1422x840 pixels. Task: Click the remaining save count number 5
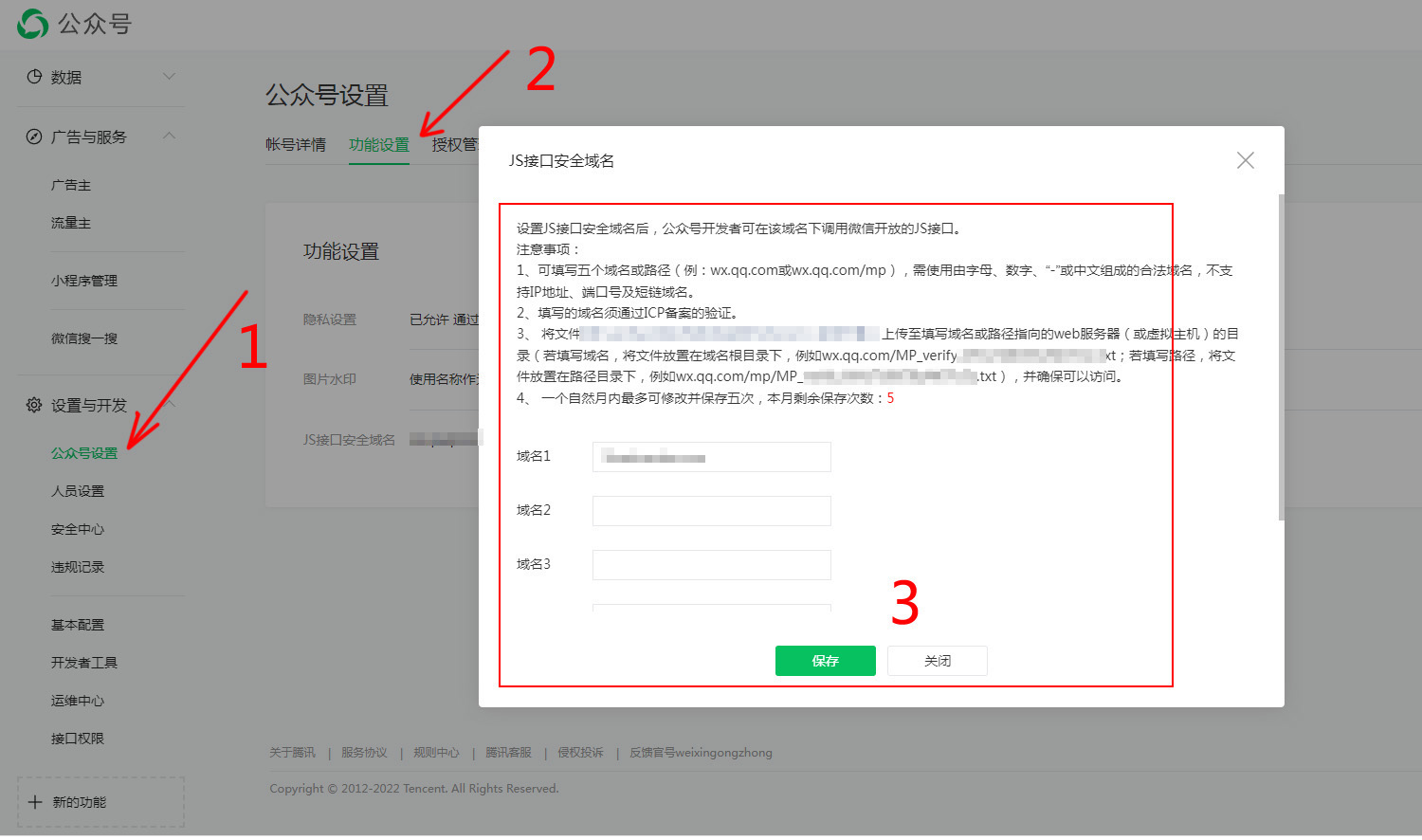click(x=890, y=398)
